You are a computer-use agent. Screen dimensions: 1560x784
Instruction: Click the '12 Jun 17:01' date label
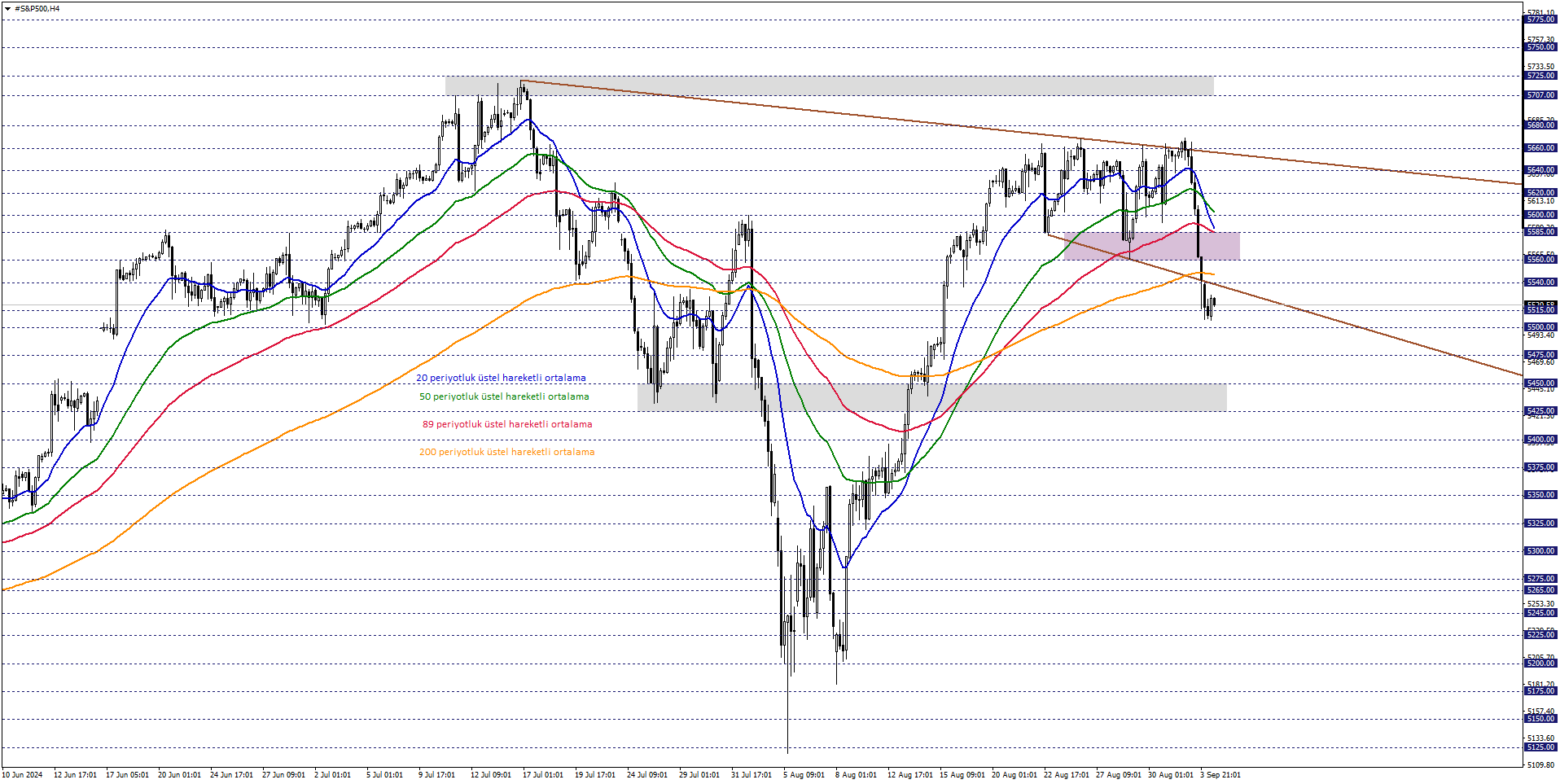[75, 775]
